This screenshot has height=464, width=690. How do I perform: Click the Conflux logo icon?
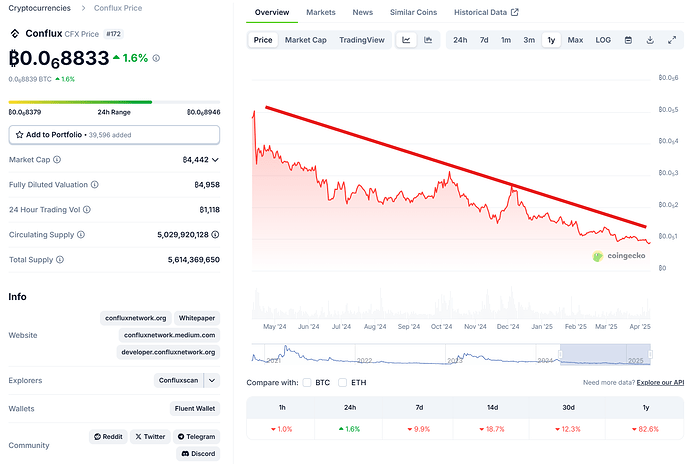(x=15, y=33)
